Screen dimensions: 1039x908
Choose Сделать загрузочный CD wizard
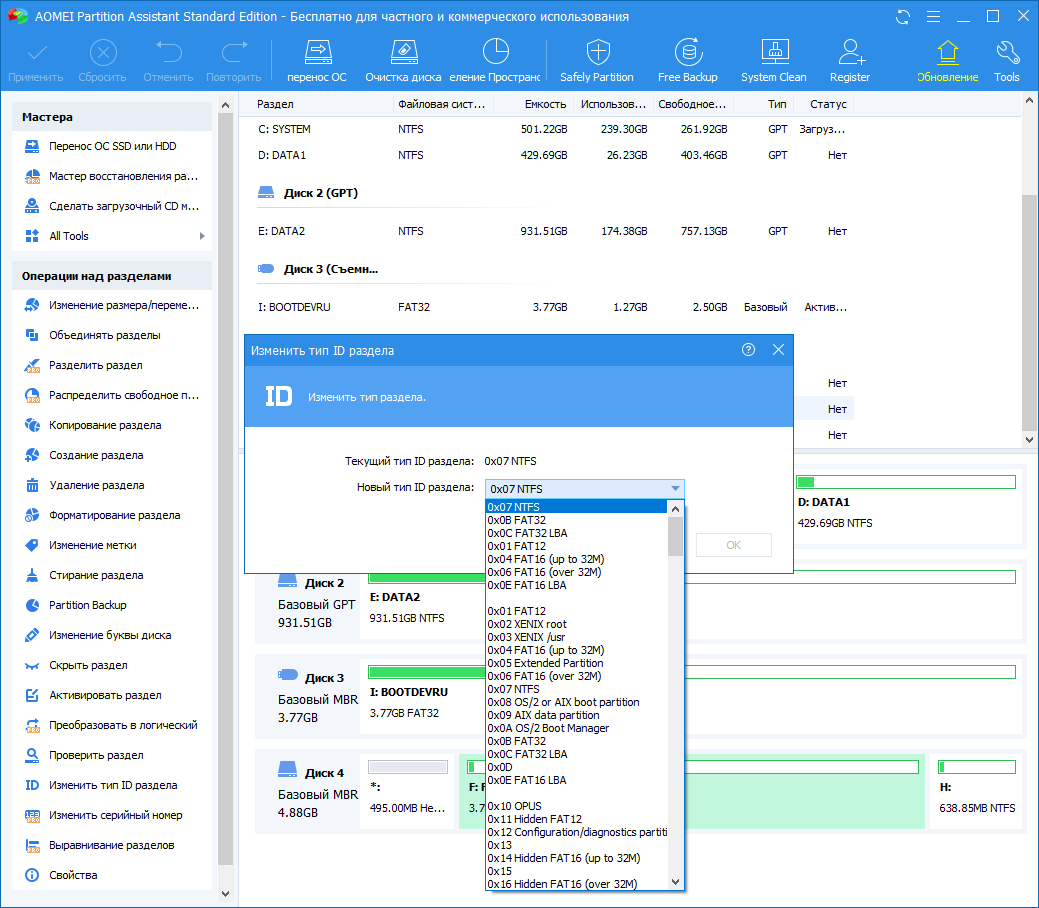click(112, 206)
